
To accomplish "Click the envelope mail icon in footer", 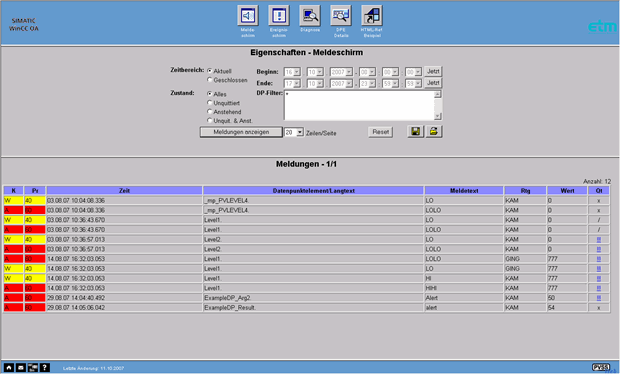I will (21, 368).
